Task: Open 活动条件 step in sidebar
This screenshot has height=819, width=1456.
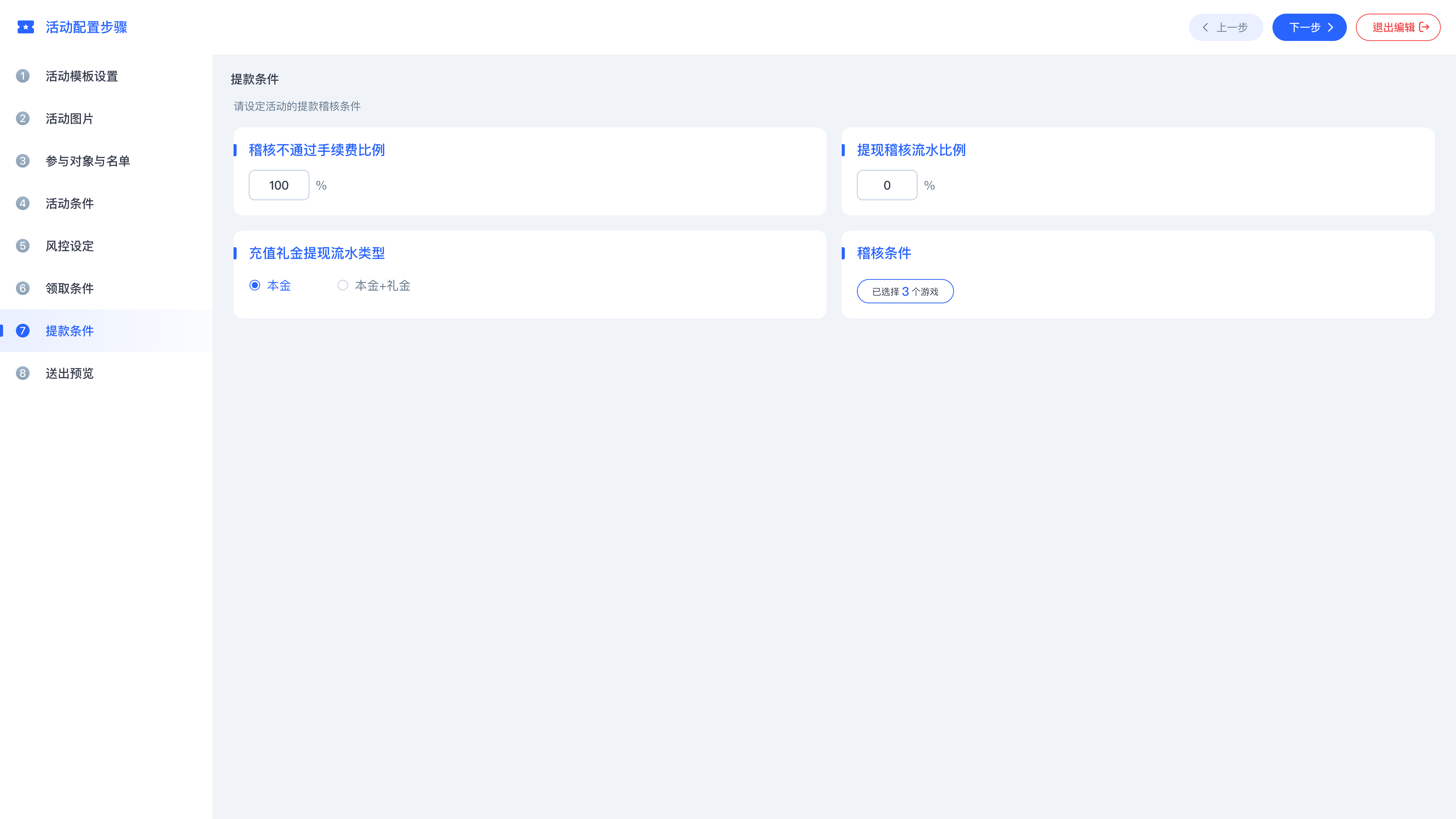Action: coord(70,203)
